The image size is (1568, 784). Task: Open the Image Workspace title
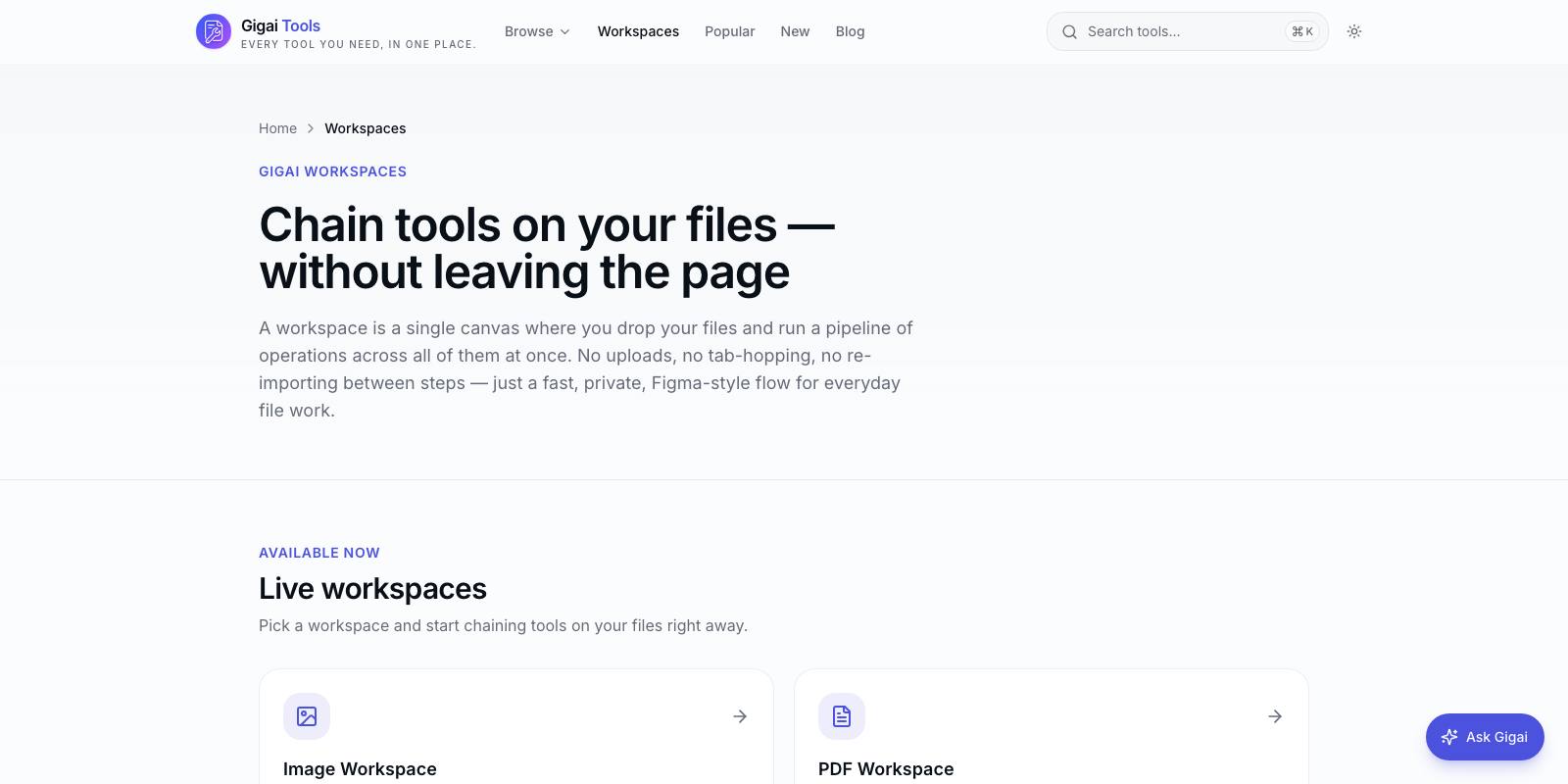point(360,769)
